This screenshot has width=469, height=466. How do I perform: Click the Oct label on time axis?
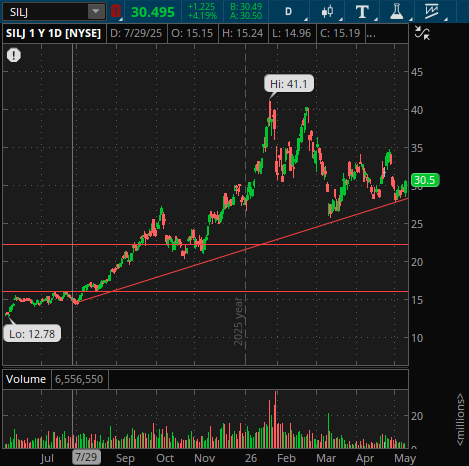165,458
